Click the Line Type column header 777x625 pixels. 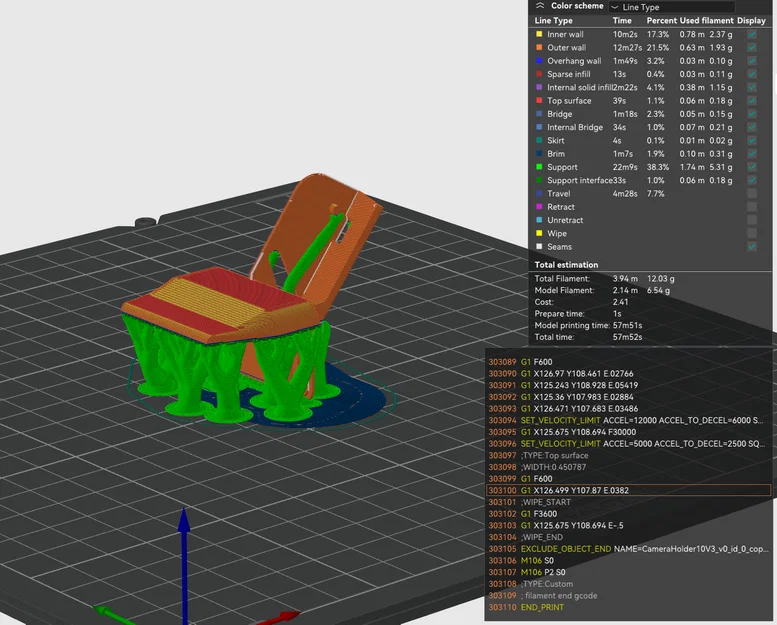coord(554,20)
